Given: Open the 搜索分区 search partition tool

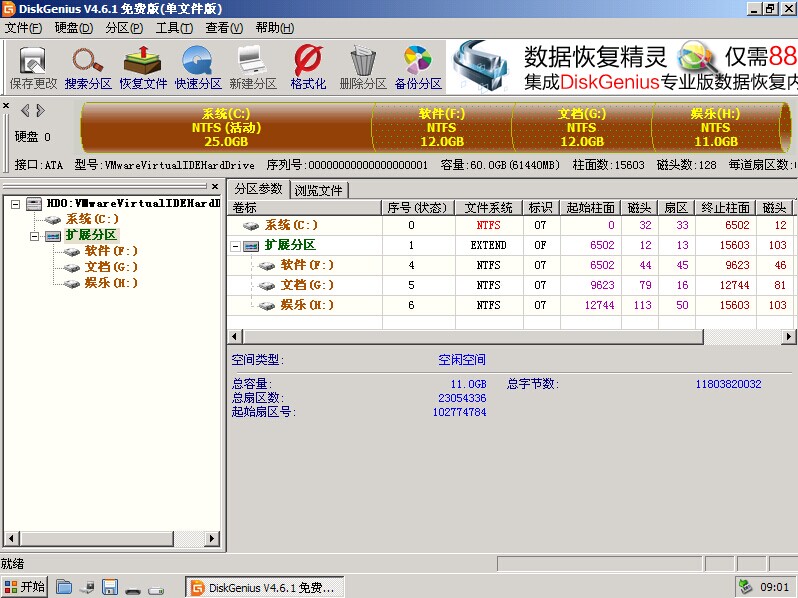Looking at the screenshot, I should click(x=88, y=67).
